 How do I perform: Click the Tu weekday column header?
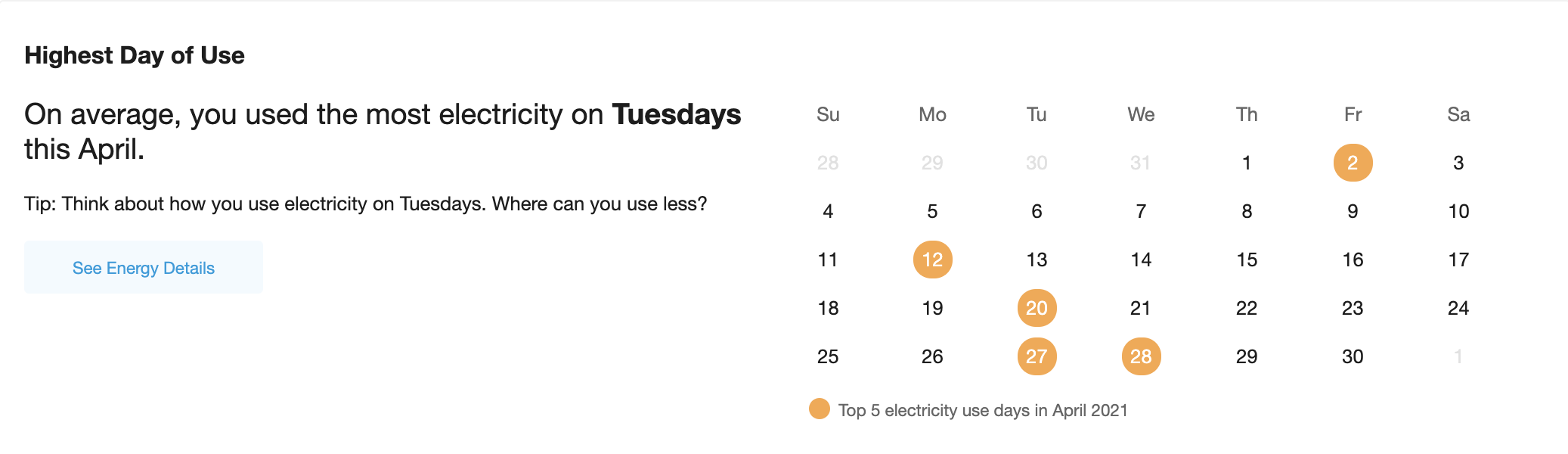point(1037,114)
